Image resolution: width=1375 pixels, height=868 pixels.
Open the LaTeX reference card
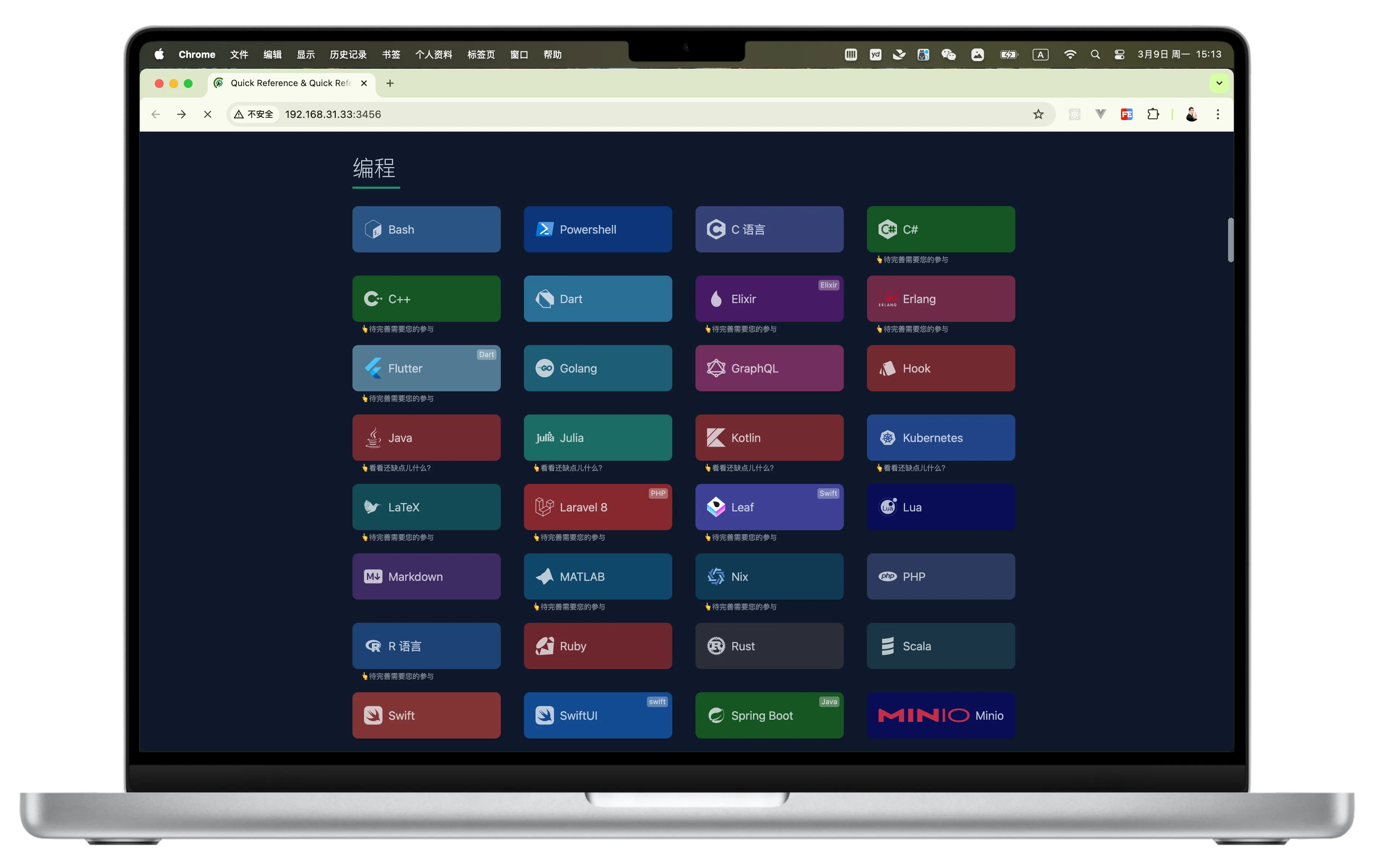coord(426,507)
